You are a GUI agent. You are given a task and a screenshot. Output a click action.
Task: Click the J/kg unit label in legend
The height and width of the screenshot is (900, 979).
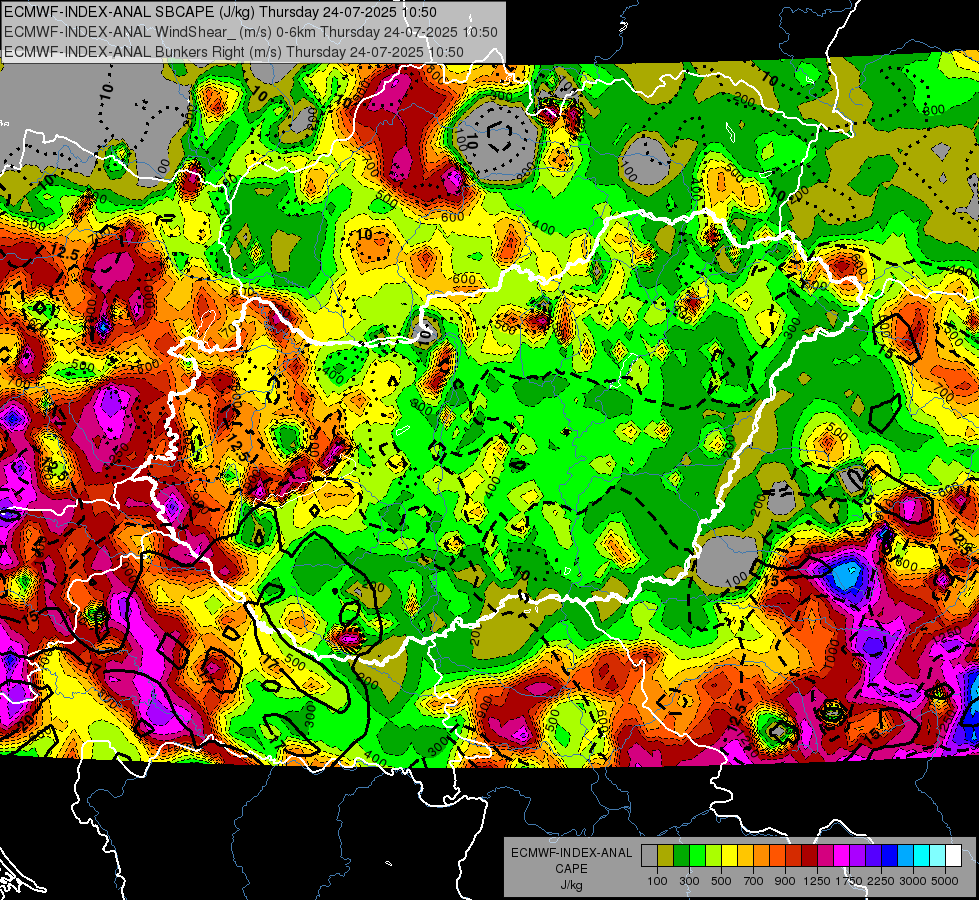pos(571,885)
